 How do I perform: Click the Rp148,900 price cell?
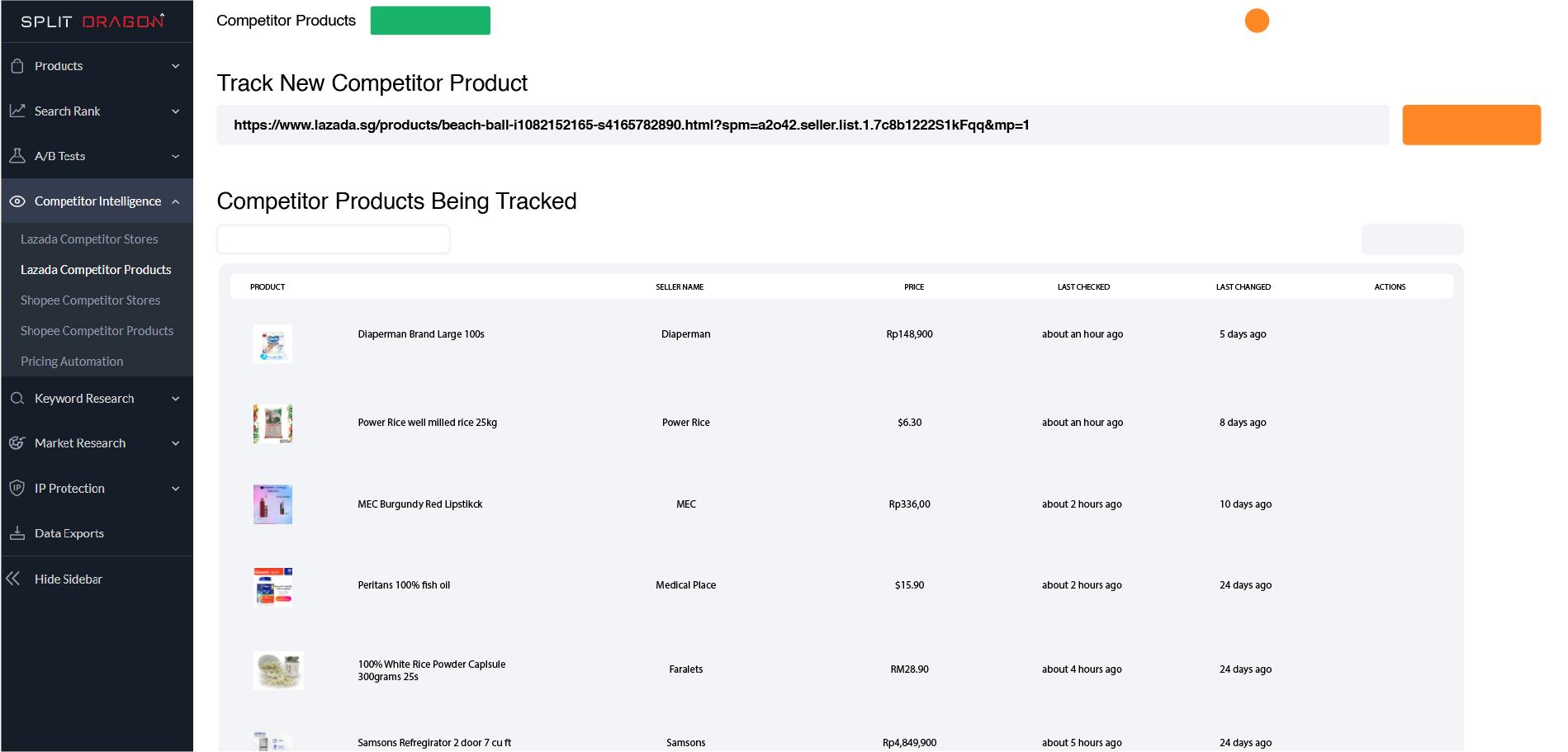[x=910, y=334]
